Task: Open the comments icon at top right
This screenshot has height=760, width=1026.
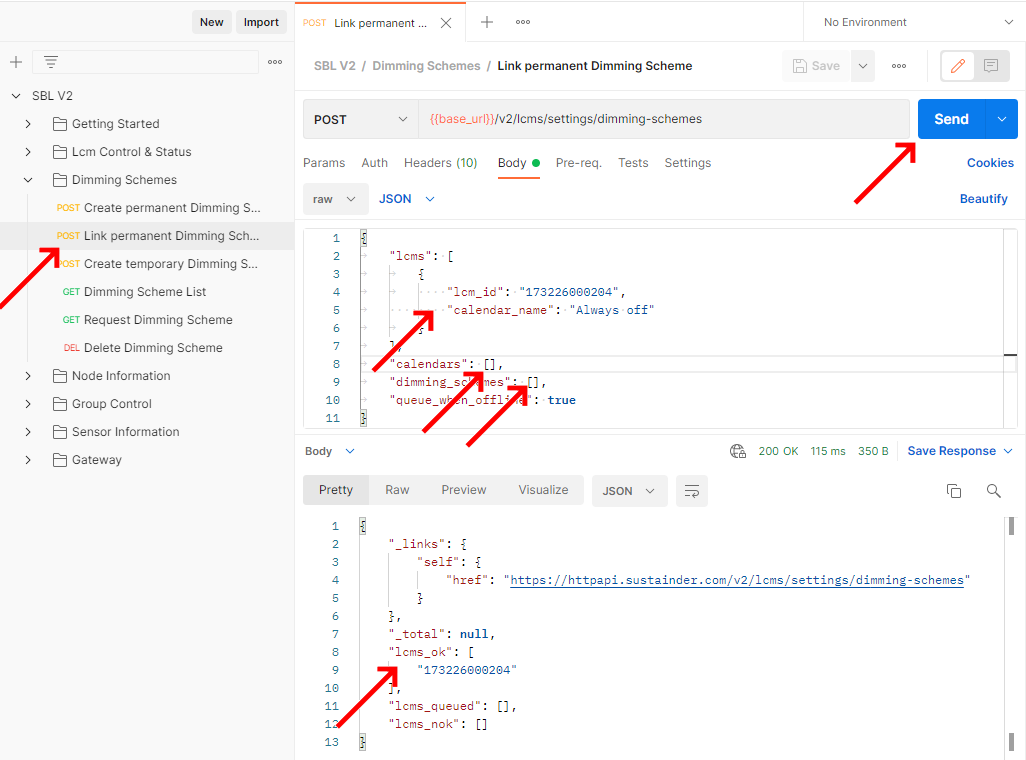Action: pos(991,65)
